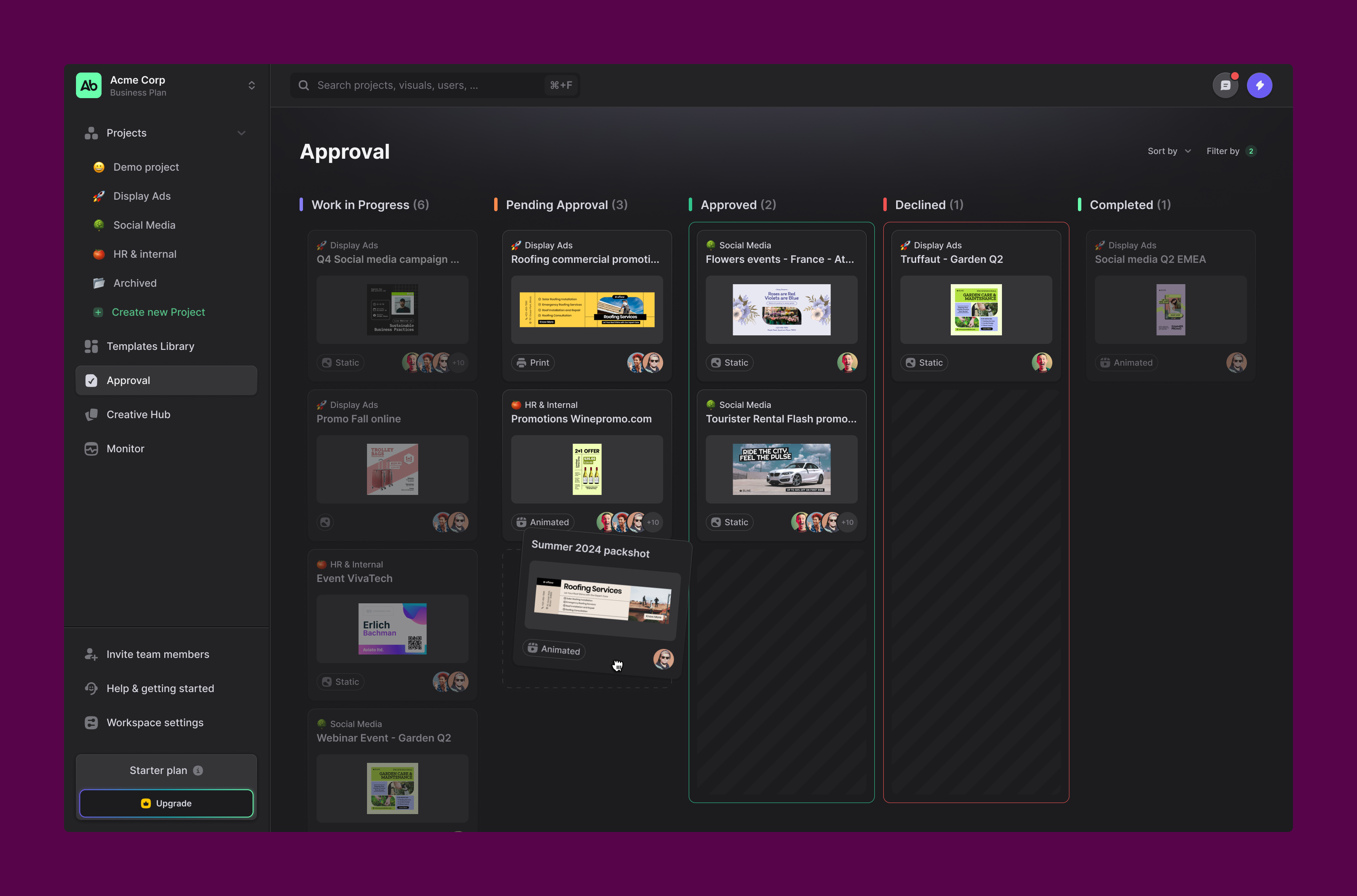The image size is (1357, 896).
Task: Open Filter by with two active filters
Action: 1231,151
